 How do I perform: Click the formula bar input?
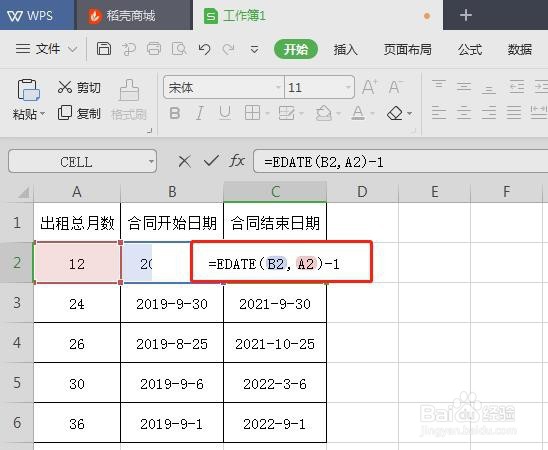coord(401,161)
